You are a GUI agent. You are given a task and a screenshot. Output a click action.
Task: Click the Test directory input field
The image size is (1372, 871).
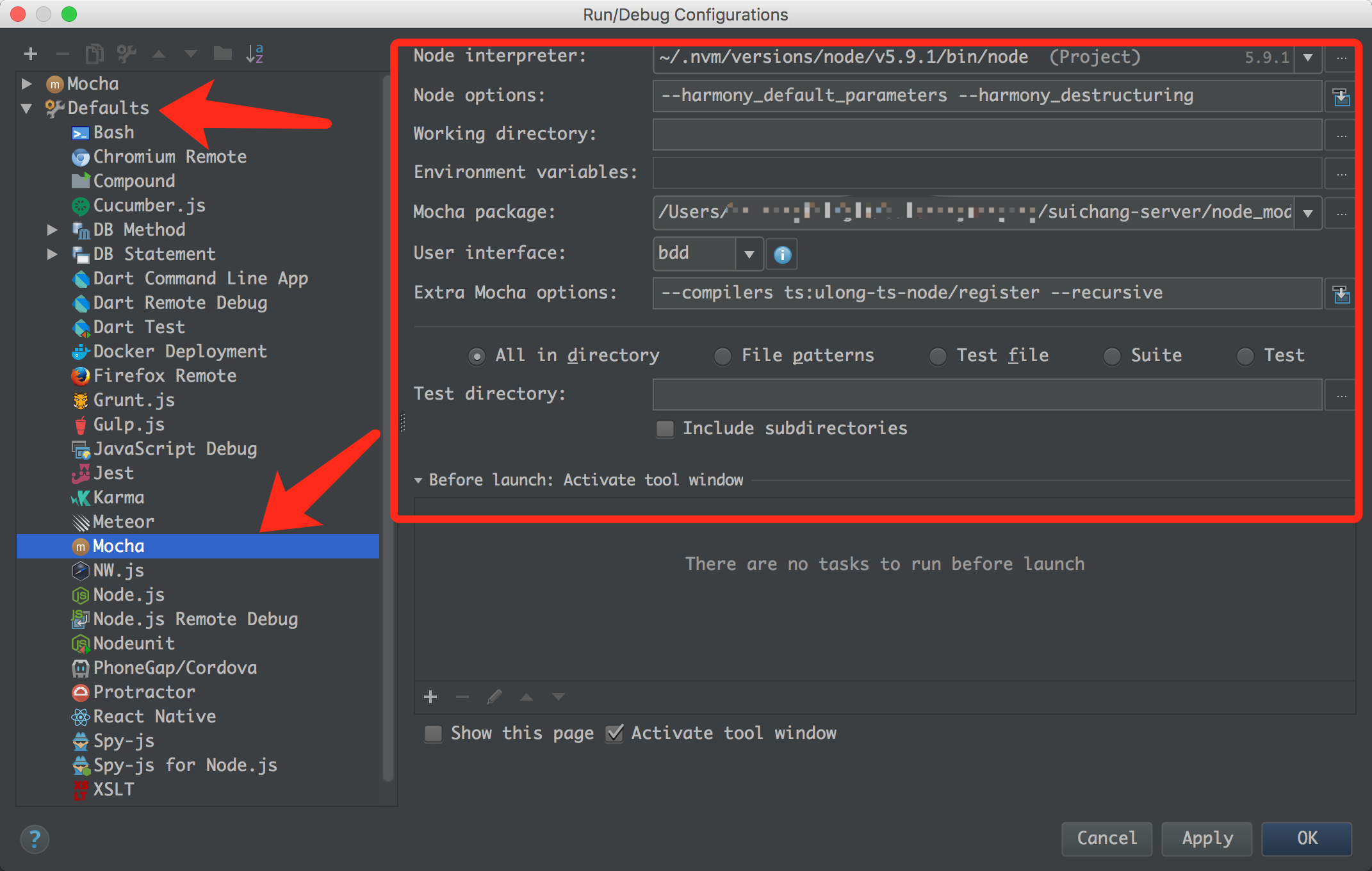[986, 395]
